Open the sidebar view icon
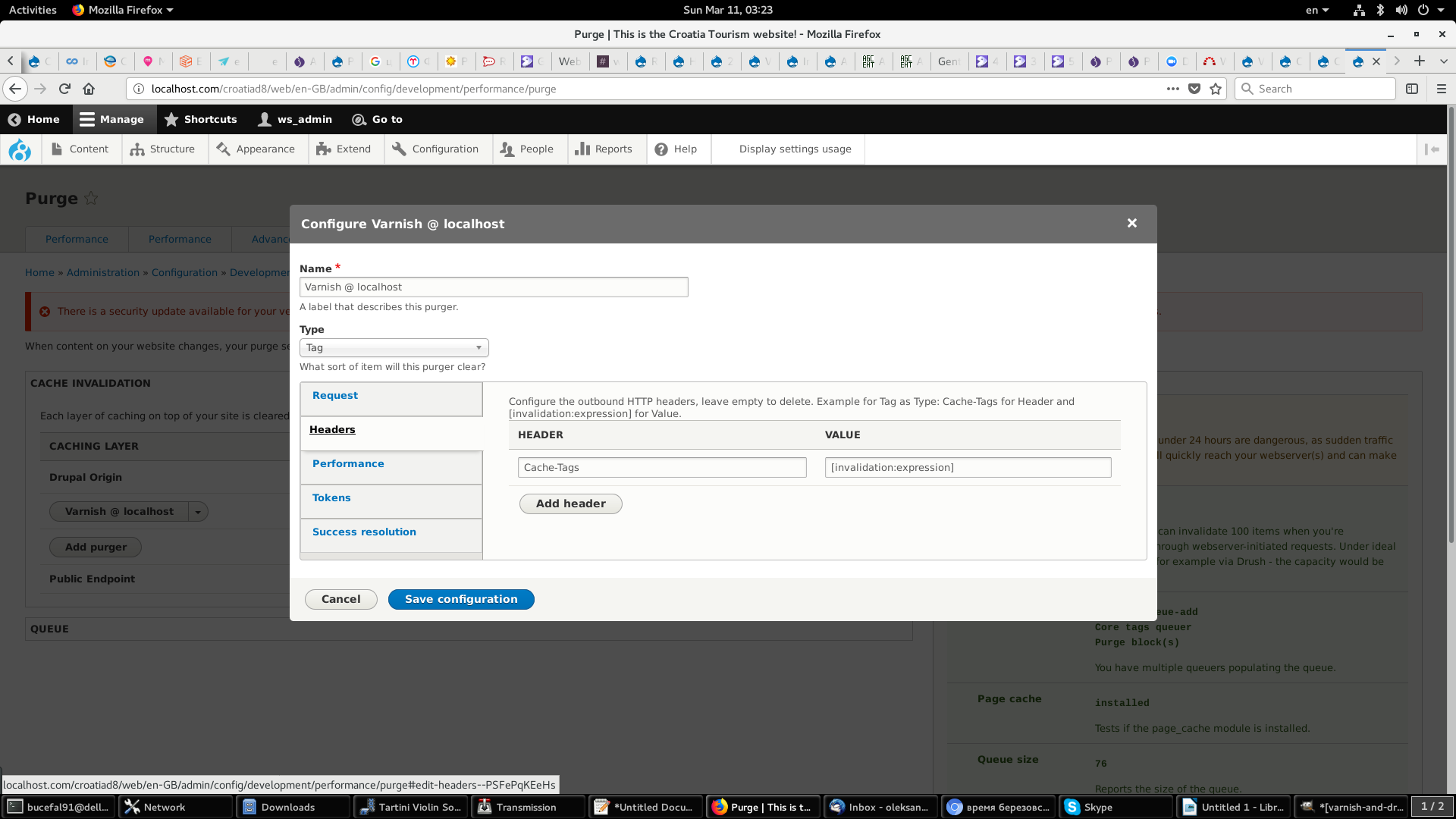 pyautogui.click(x=1411, y=89)
